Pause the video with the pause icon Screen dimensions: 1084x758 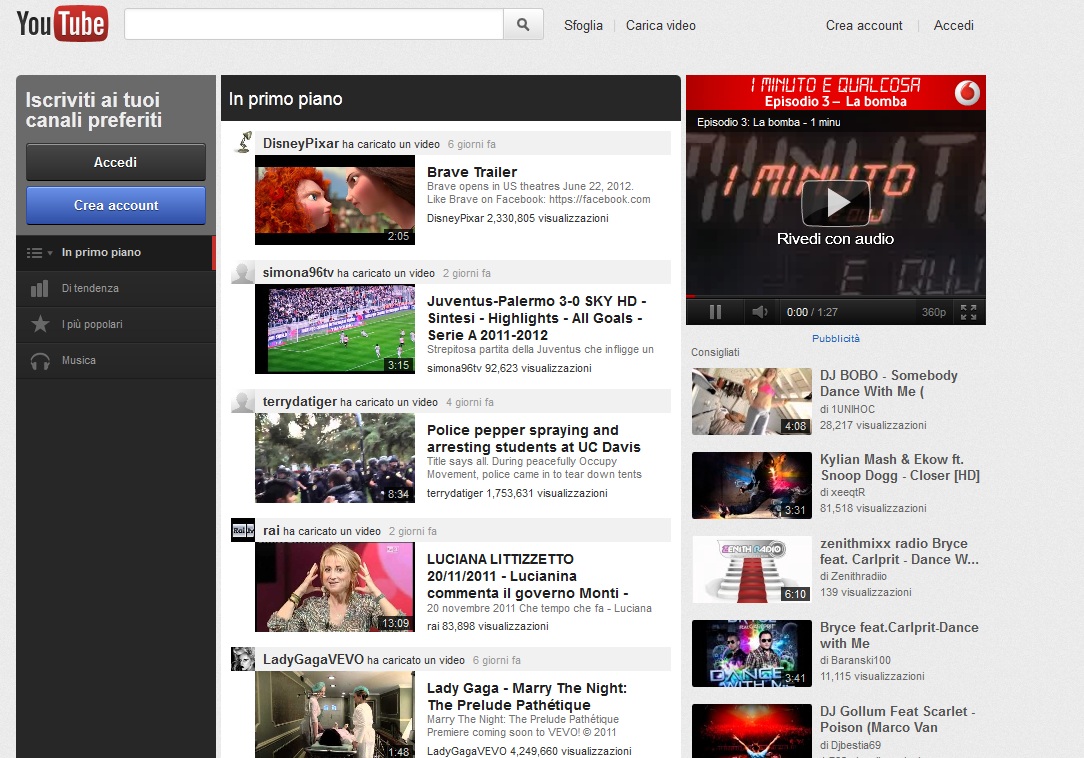(715, 312)
